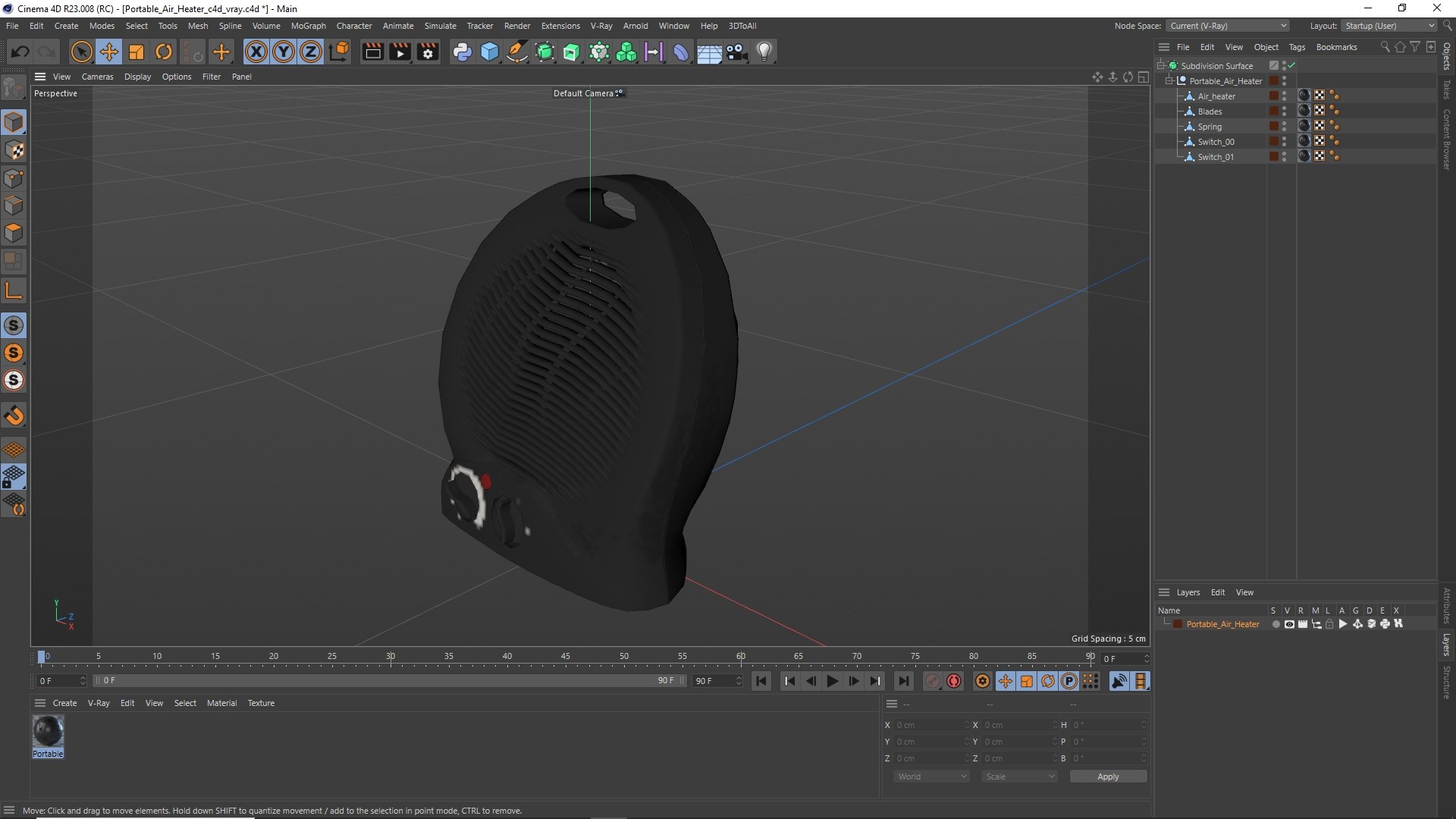This screenshot has height=819, width=1456.
Task: Open the World coordinate dropdown
Action: 931,777
